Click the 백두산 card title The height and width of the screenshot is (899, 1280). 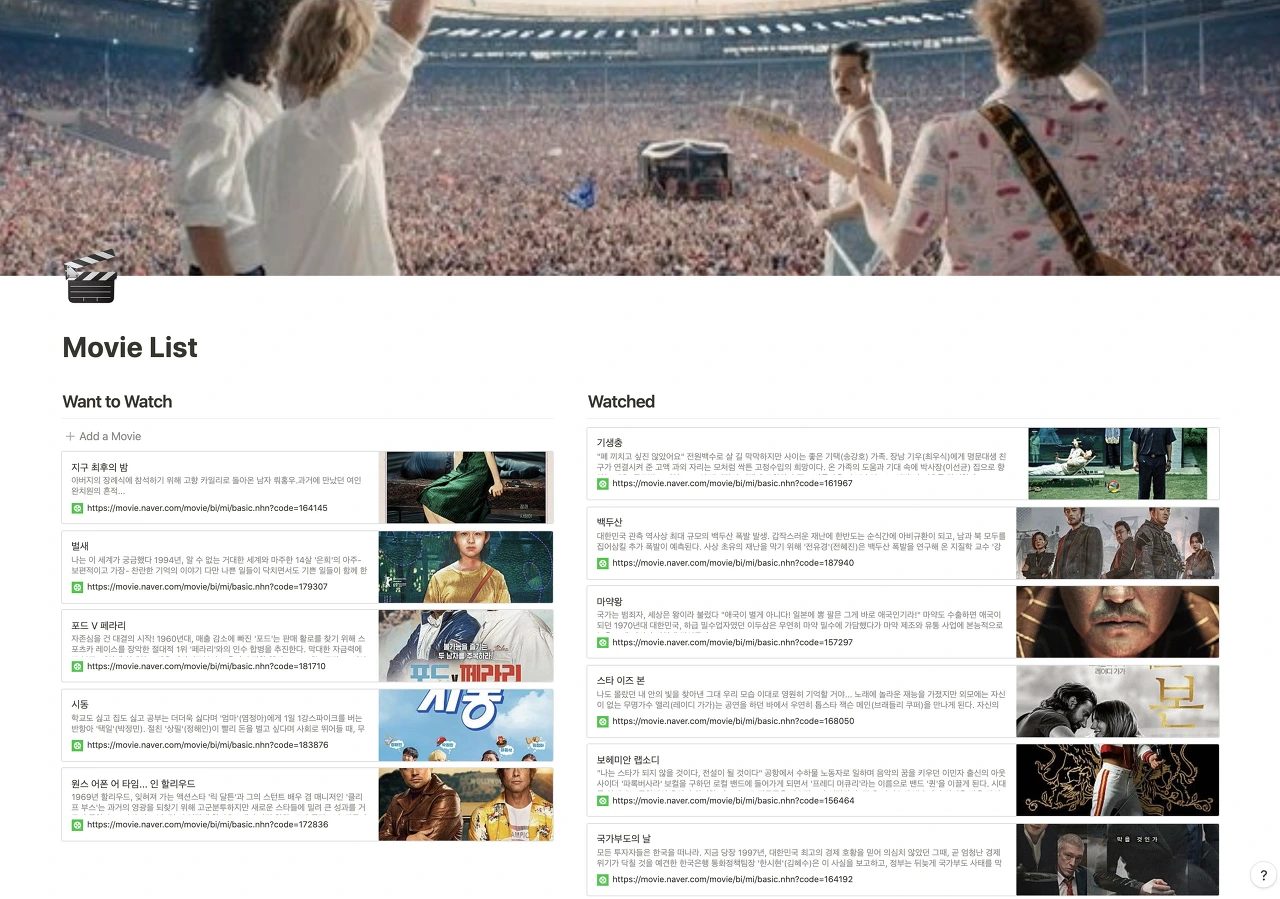pos(610,522)
